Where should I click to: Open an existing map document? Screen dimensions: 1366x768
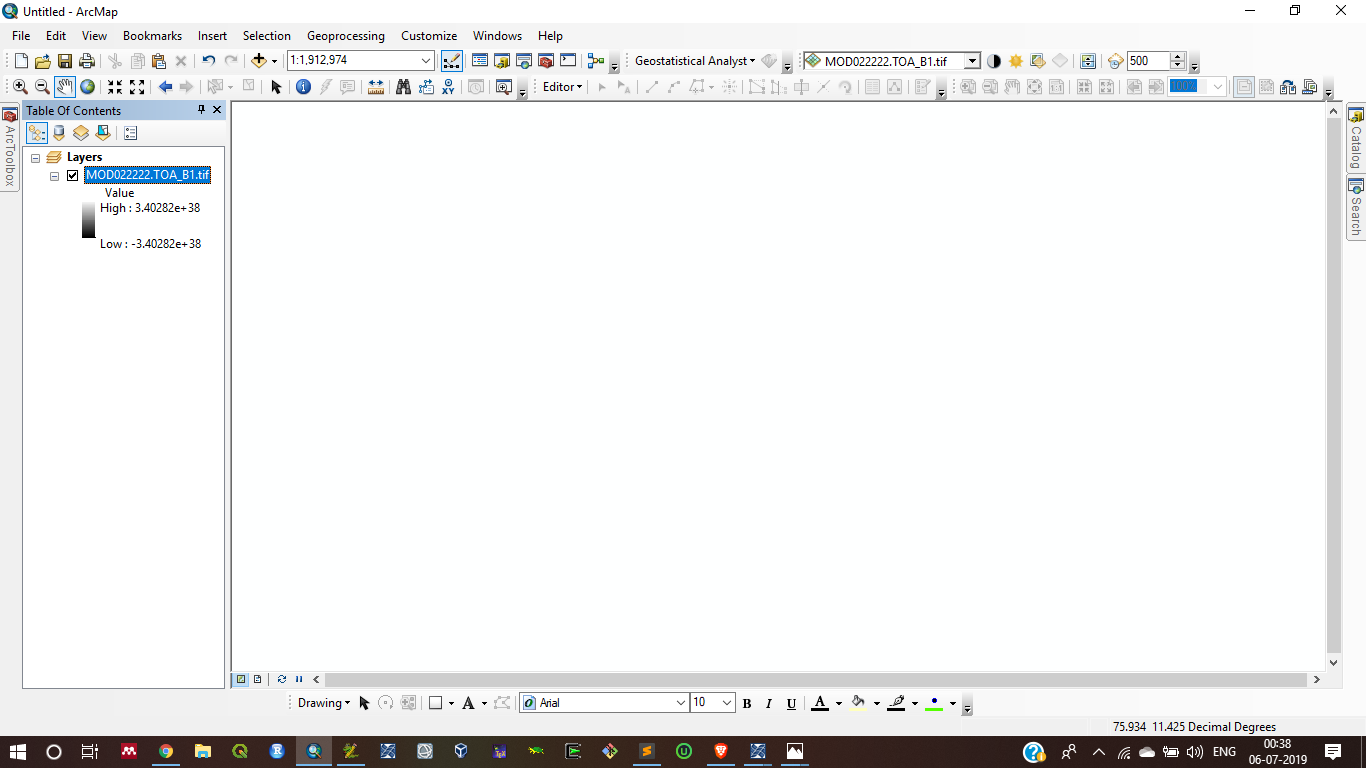click(43, 61)
